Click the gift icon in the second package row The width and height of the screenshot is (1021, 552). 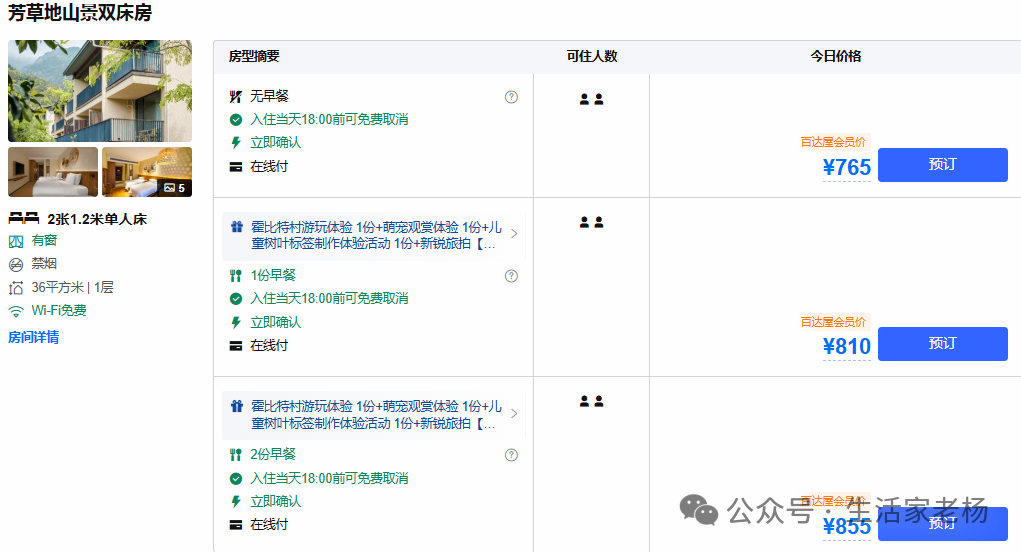pyautogui.click(x=237, y=227)
